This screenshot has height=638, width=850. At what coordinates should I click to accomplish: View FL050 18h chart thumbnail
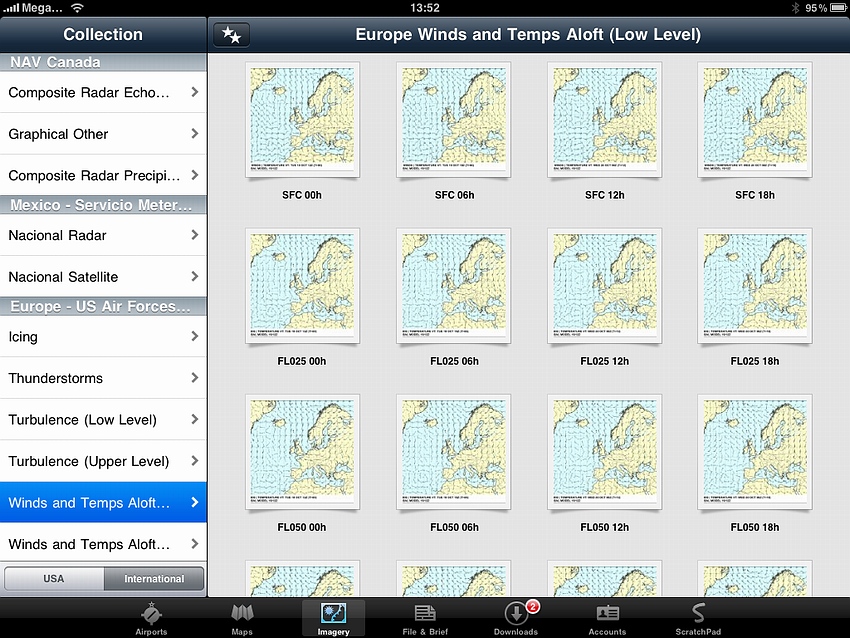754,452
